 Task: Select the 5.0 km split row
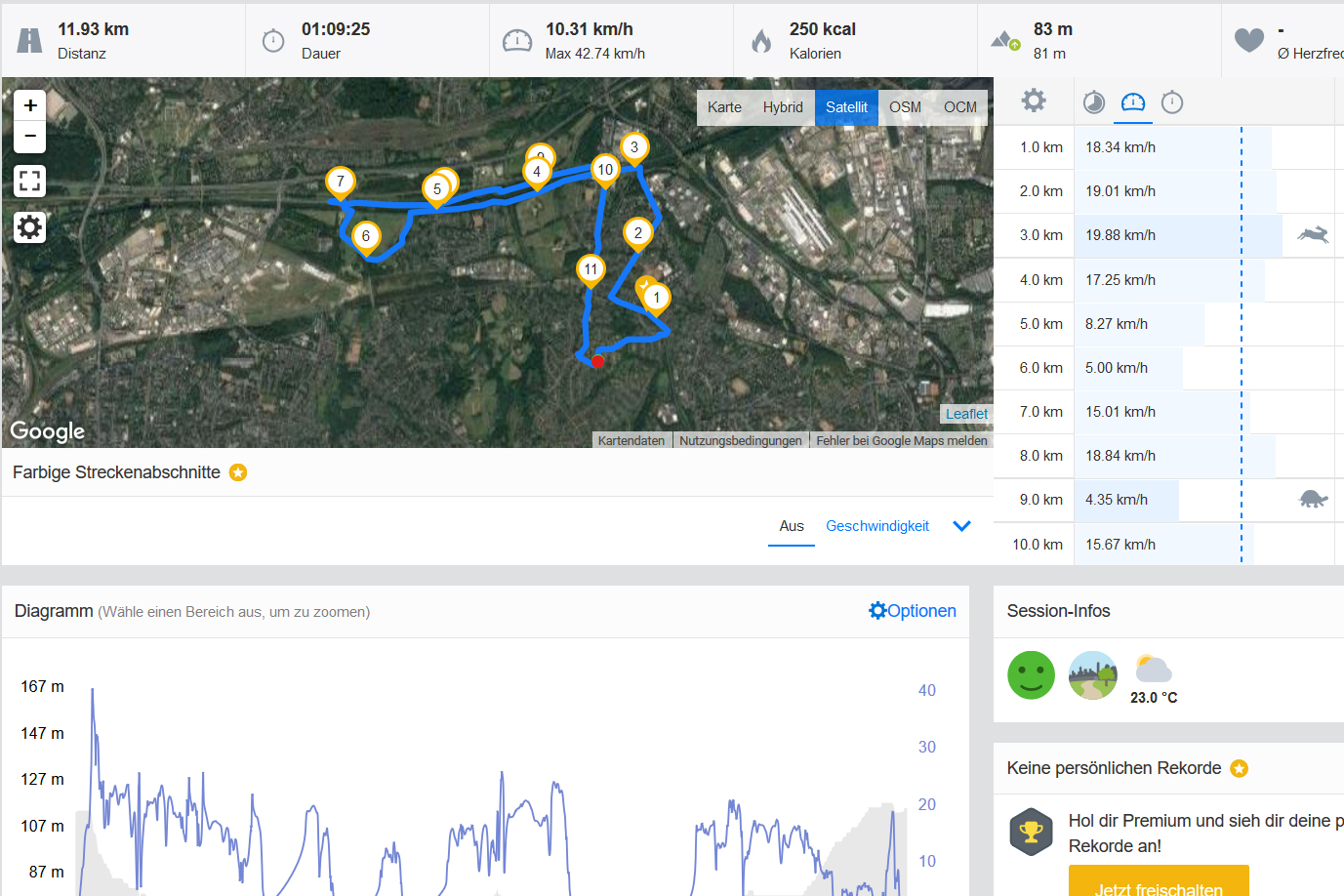pos(1168,324)
